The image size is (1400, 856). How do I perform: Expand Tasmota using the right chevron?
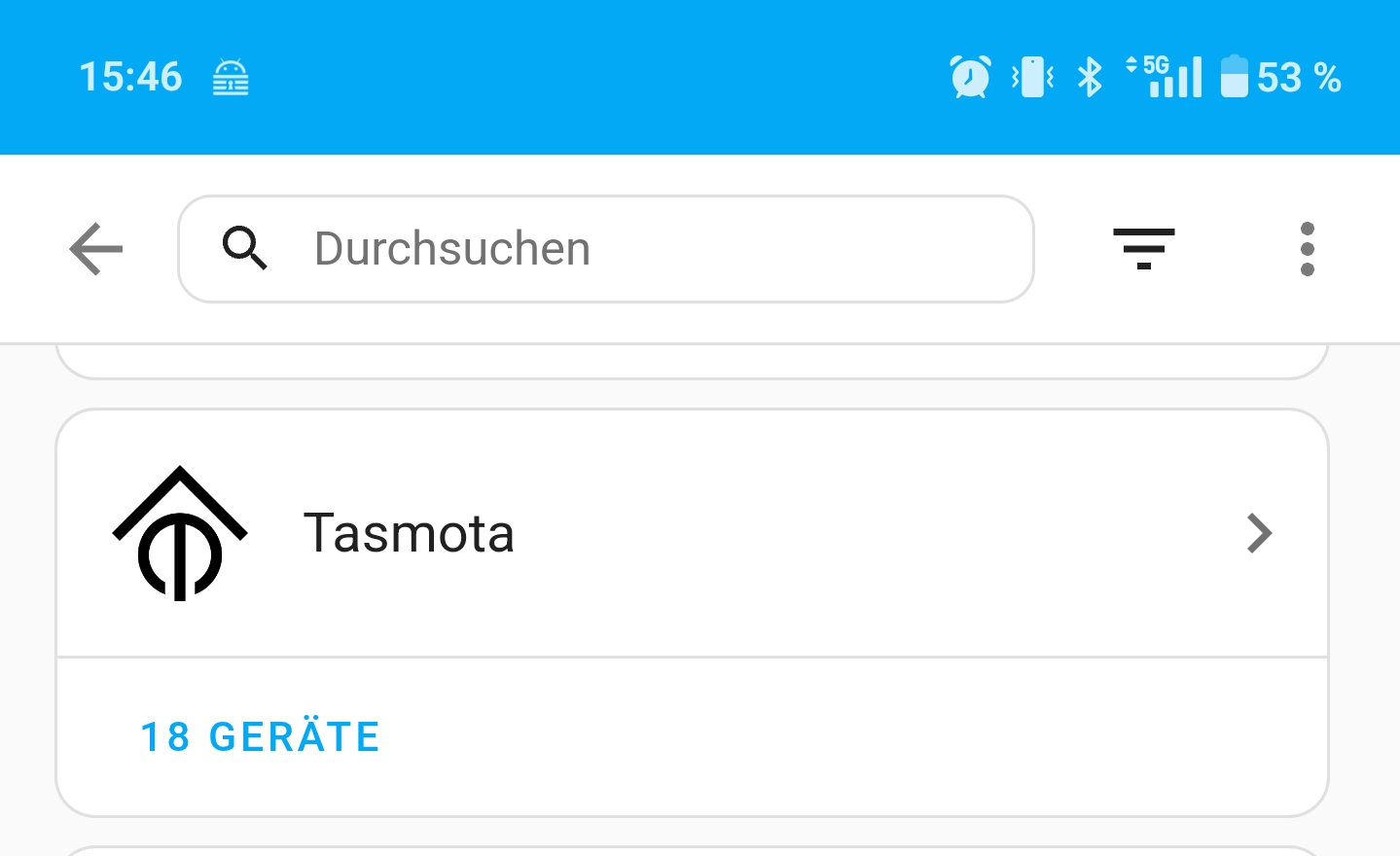tap(1259, 533)
